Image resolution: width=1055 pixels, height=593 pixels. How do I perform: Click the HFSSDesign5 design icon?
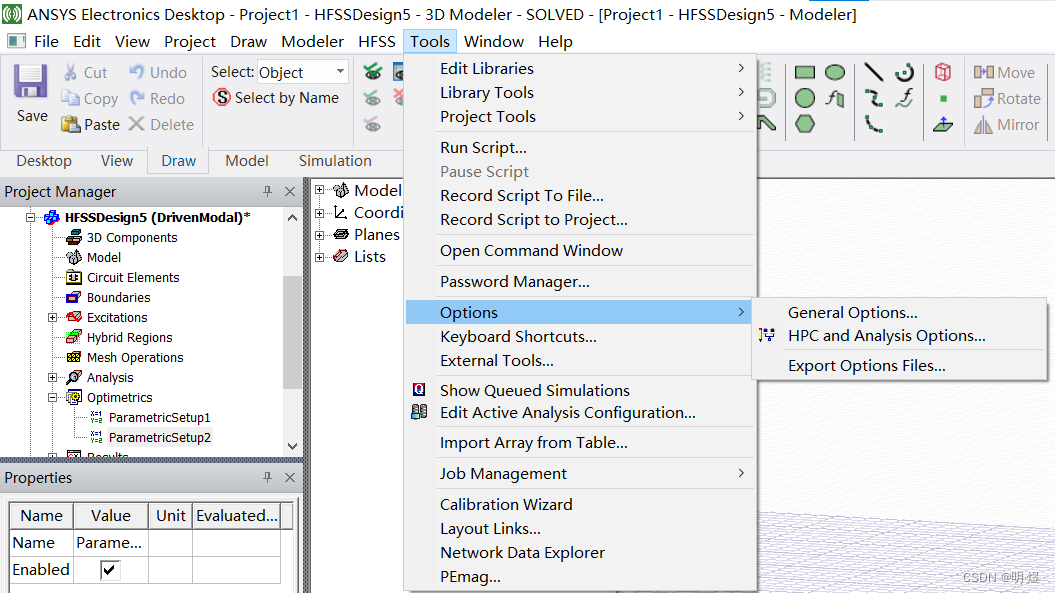coord(52,217)
